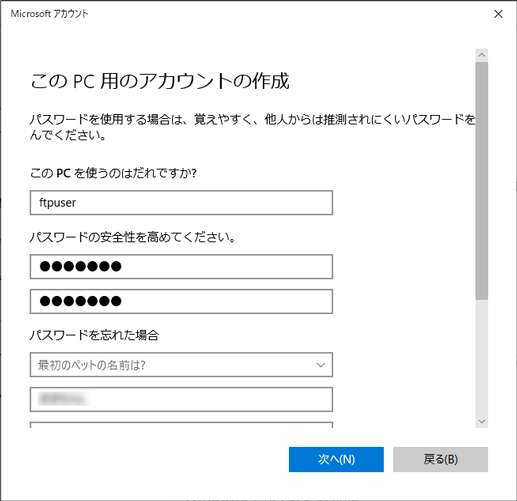Click the 次へ(N) button
Image resolution: width=517 pixels, height=501 pixels.
(336, 459)
